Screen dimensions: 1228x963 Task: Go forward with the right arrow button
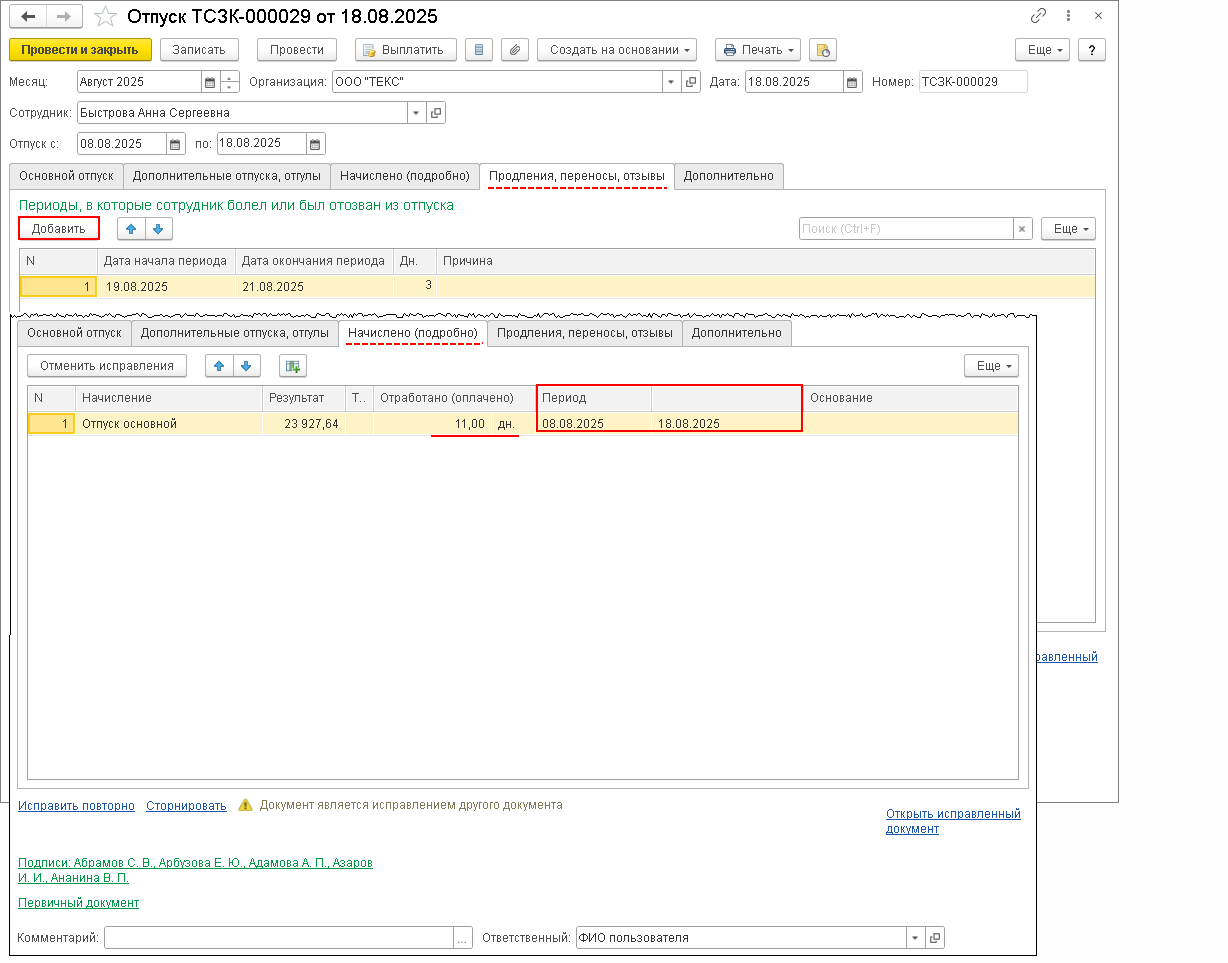64,17
